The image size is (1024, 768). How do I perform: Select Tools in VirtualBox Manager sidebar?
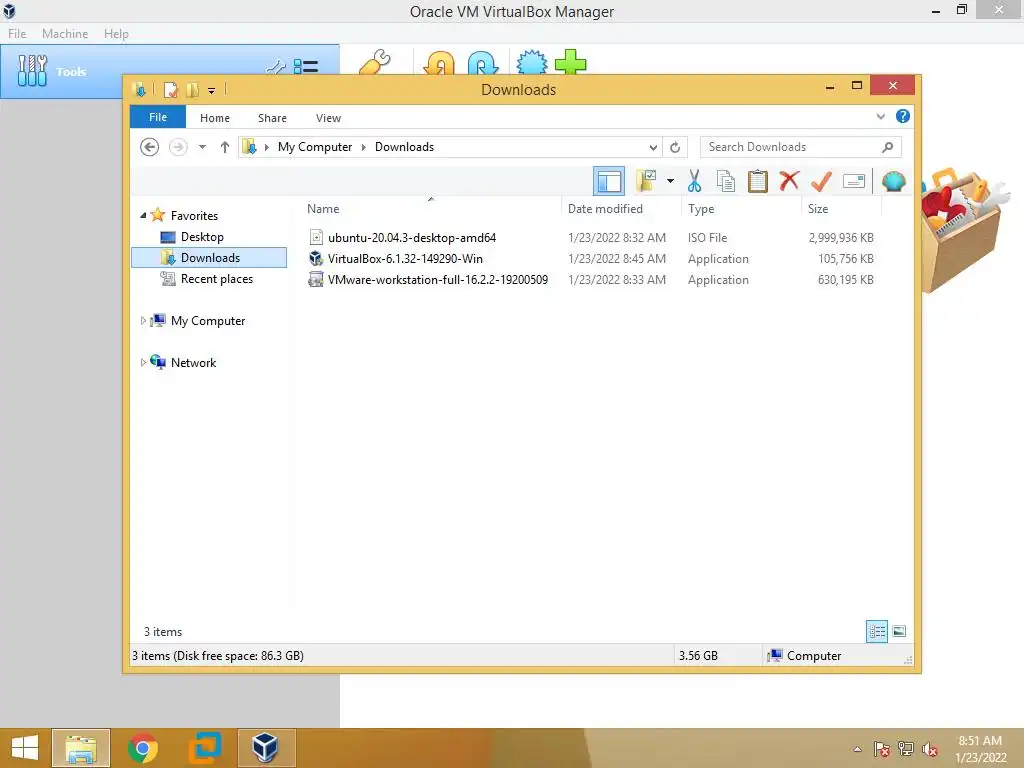pyautogui.click(x=71, y=72)
